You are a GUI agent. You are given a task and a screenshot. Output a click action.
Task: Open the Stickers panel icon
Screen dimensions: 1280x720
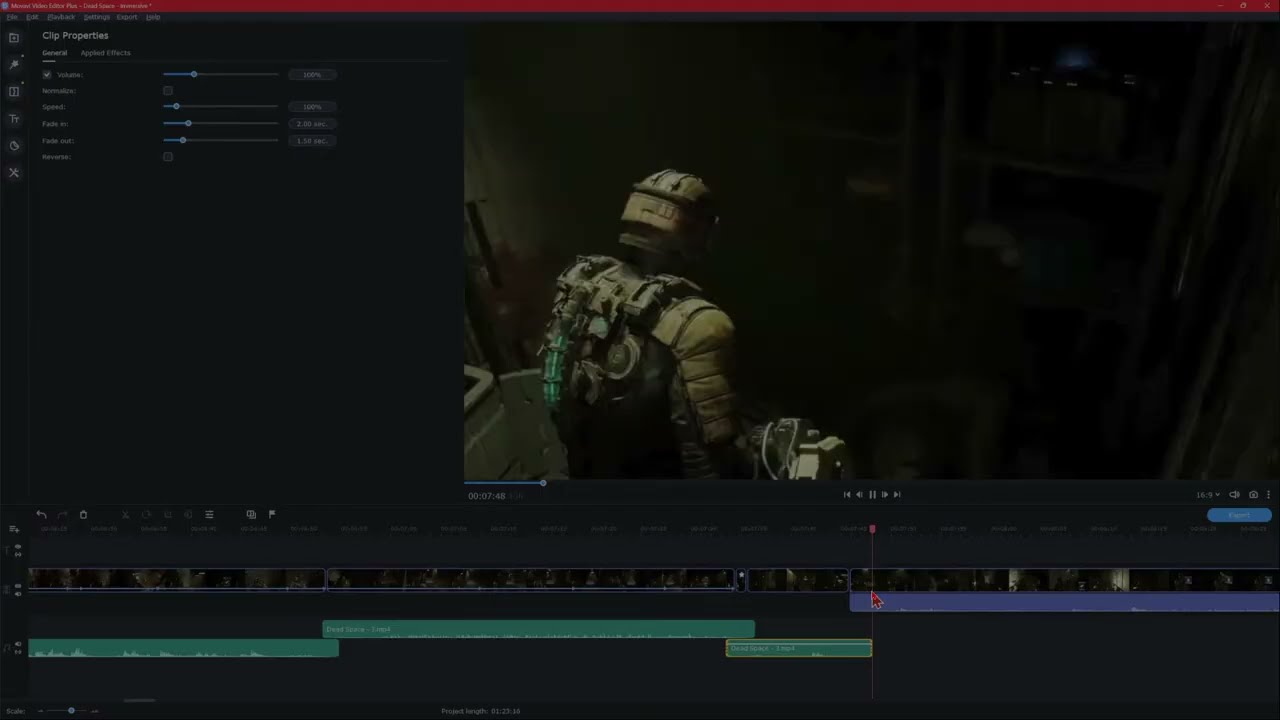(x=14, y=146)
